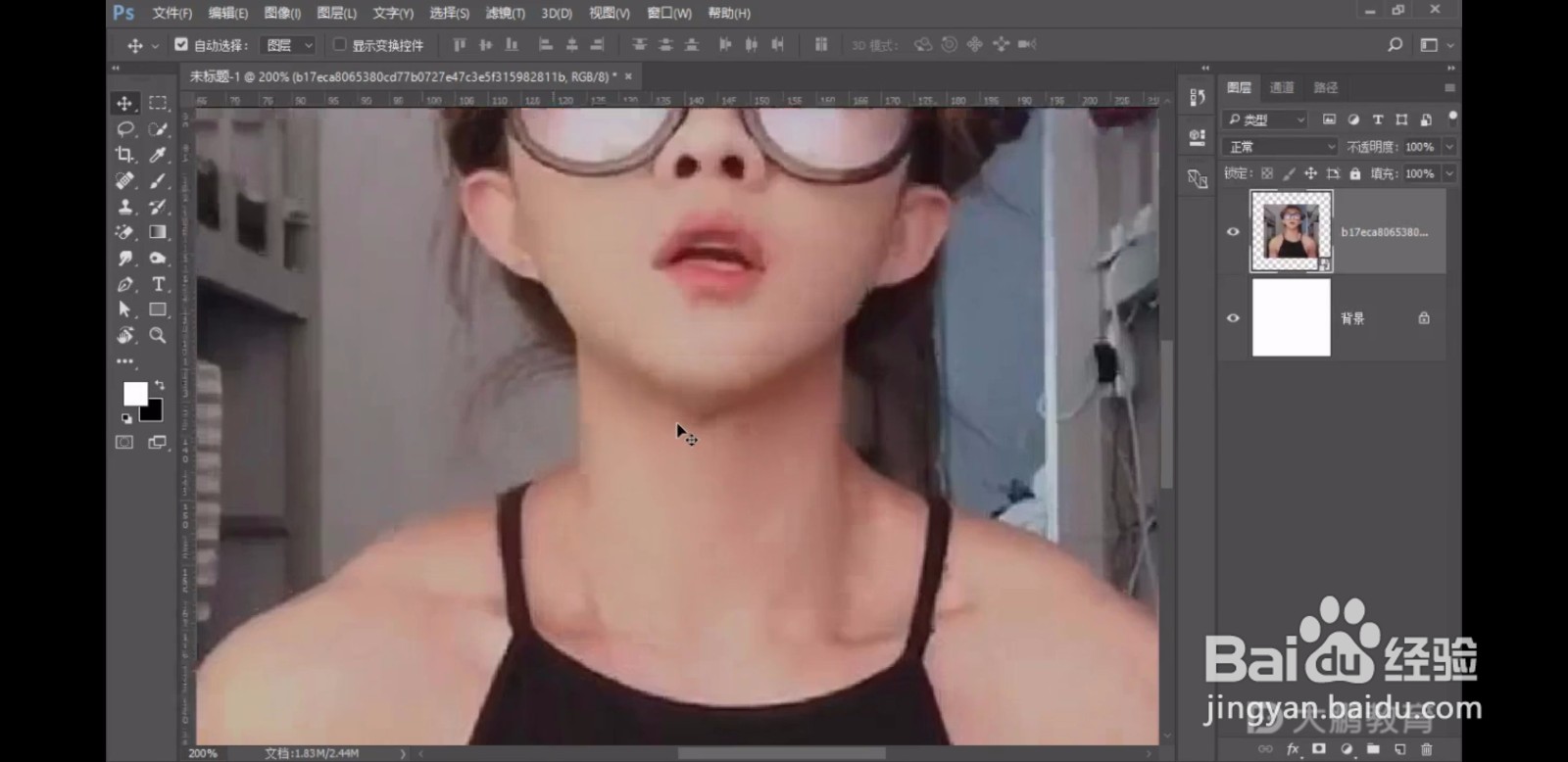The image size is (1568, 762).
Task: Select the Lasso tool
Action: [x=124, y=128]
